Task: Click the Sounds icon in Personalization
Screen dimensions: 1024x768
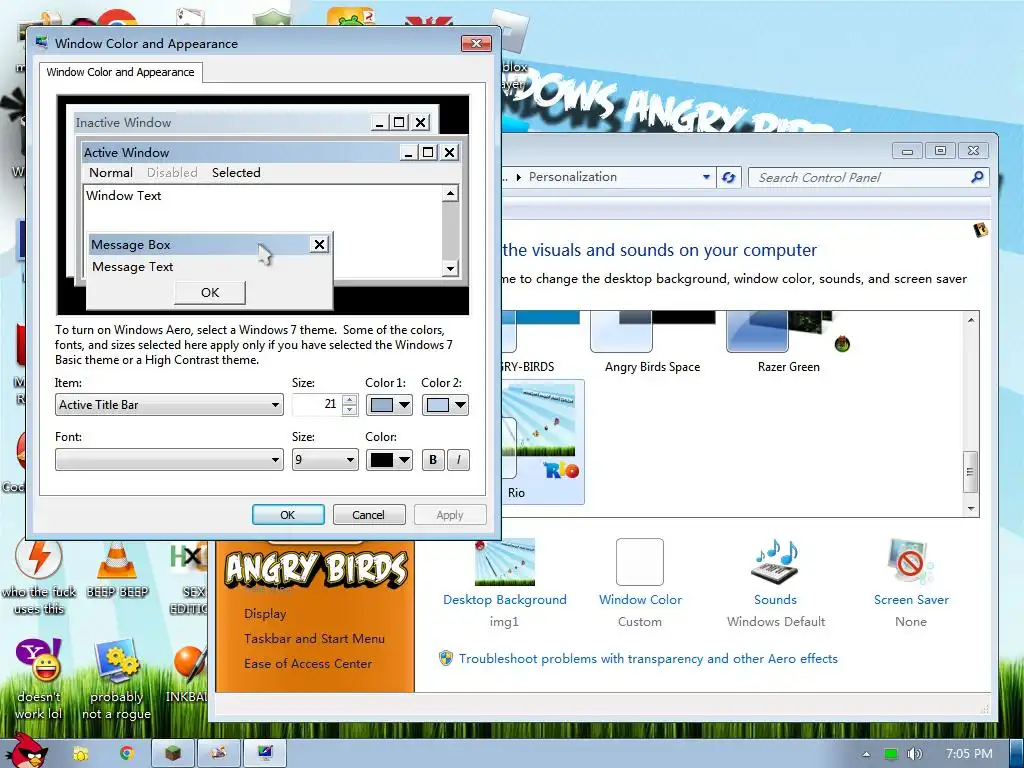Action: pyautogui.click(x=776, y=562)
